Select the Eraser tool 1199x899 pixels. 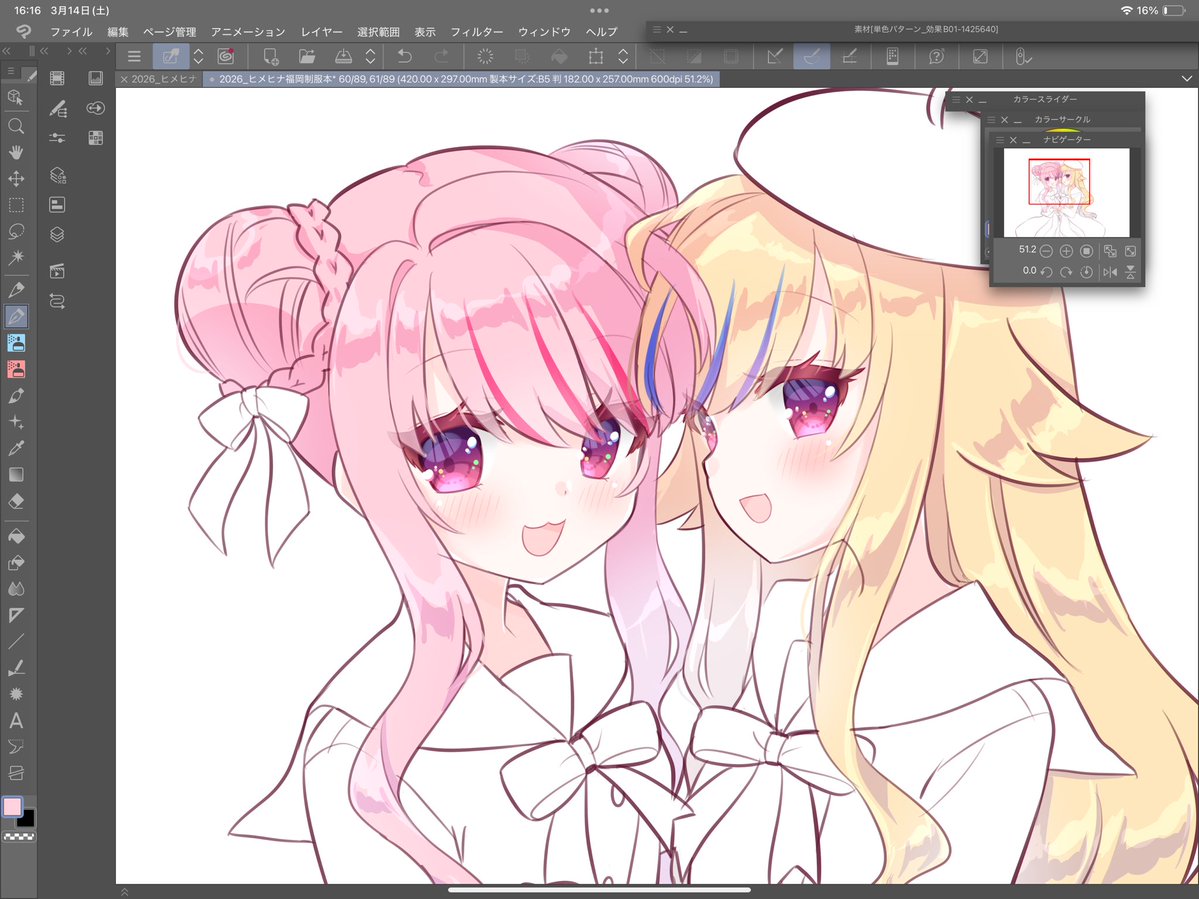15,501
